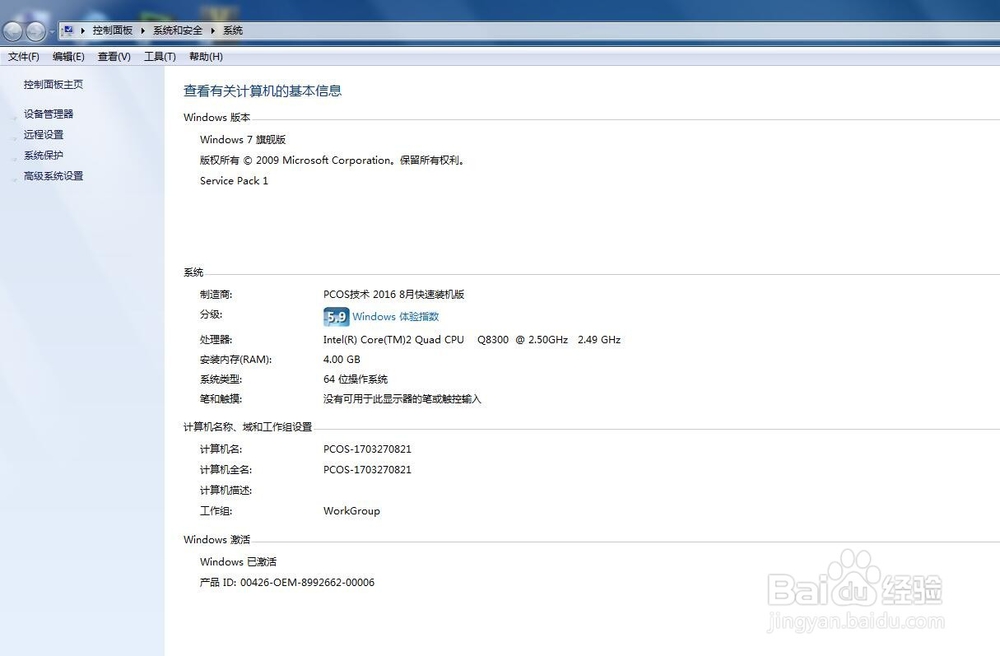Image resolution: width=1000 pixels, height=656 pixels.
Task: Open the 文件(F) menu
Action: (x=24, y=57)
